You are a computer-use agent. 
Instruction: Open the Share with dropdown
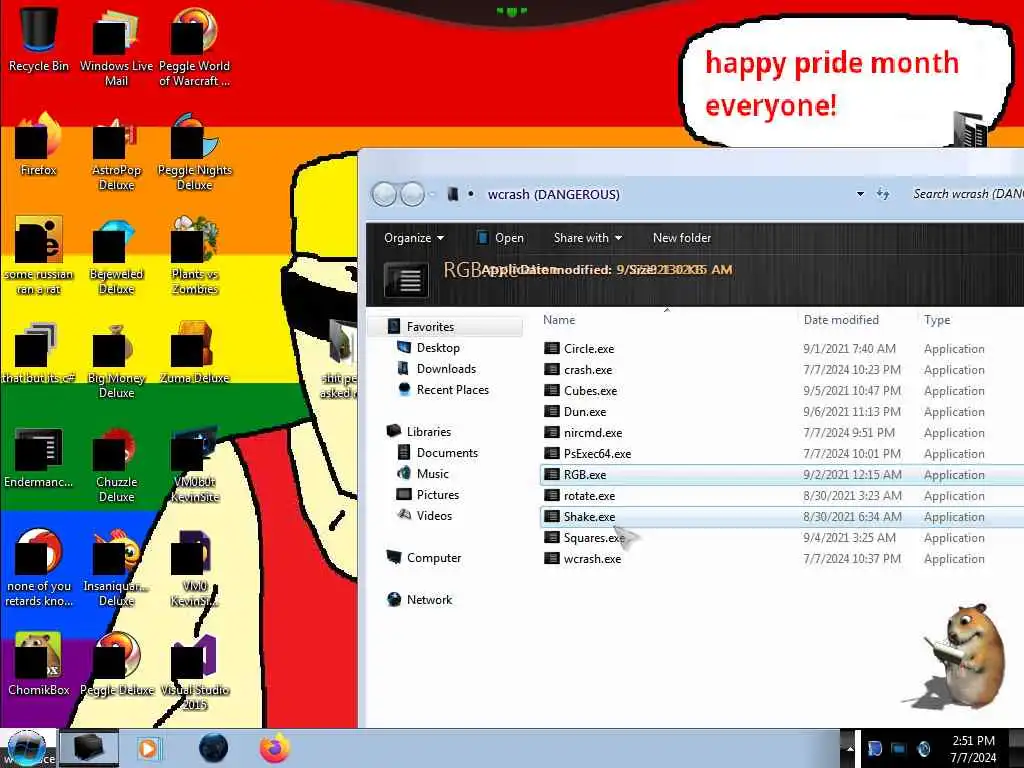[x=588, y=238]
